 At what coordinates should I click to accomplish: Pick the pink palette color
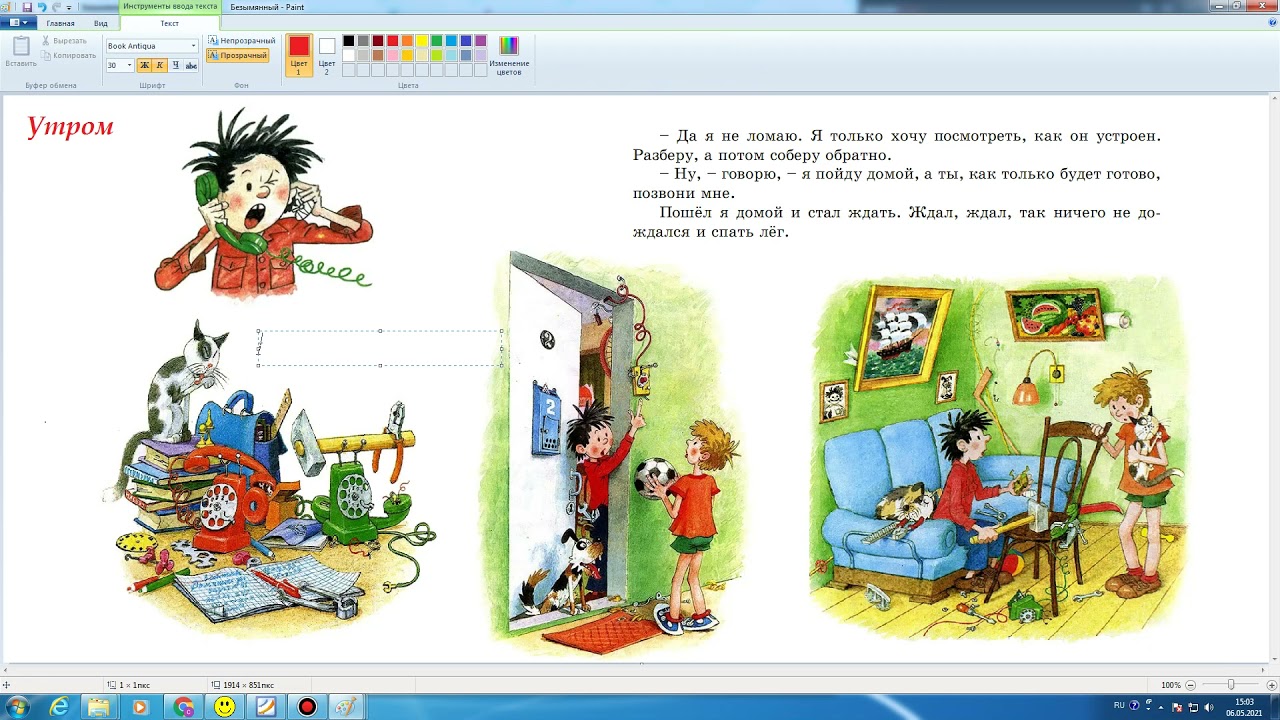392,55
